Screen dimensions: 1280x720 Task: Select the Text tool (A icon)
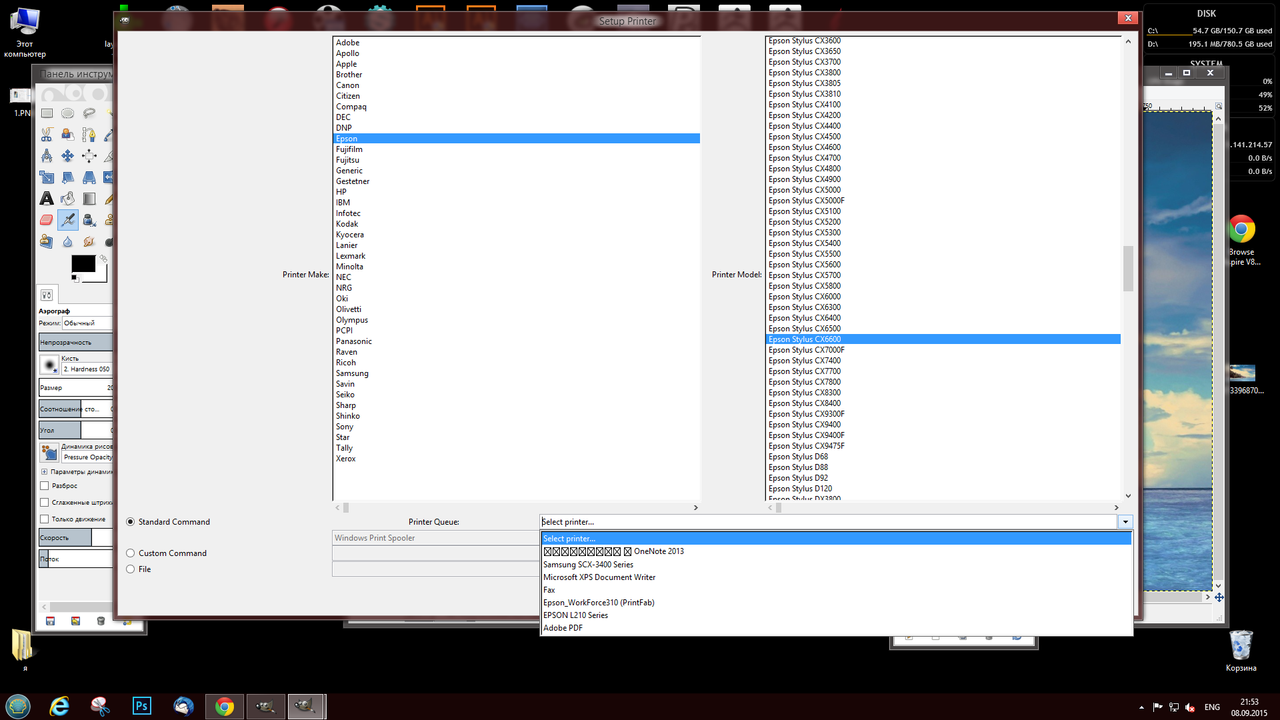(47, 198)
